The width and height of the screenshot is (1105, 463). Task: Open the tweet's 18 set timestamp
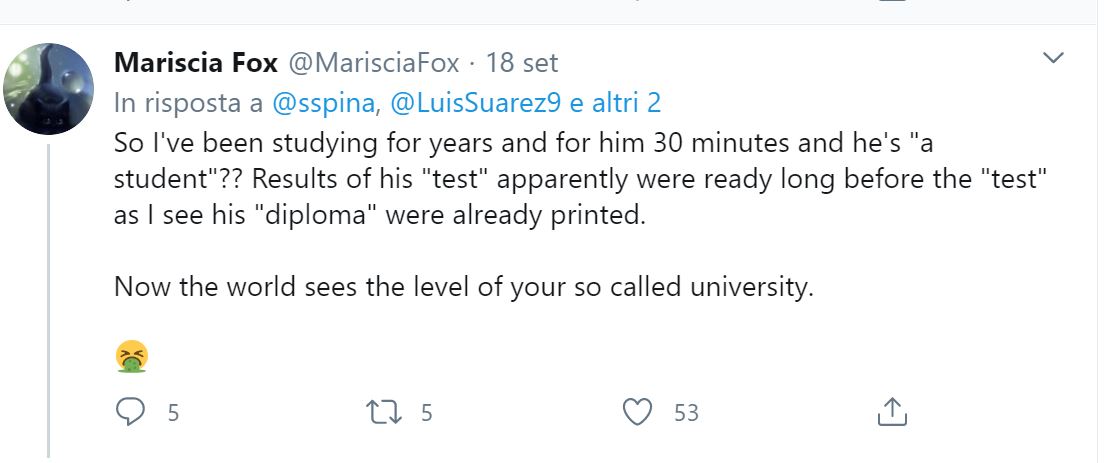point(522,63)
